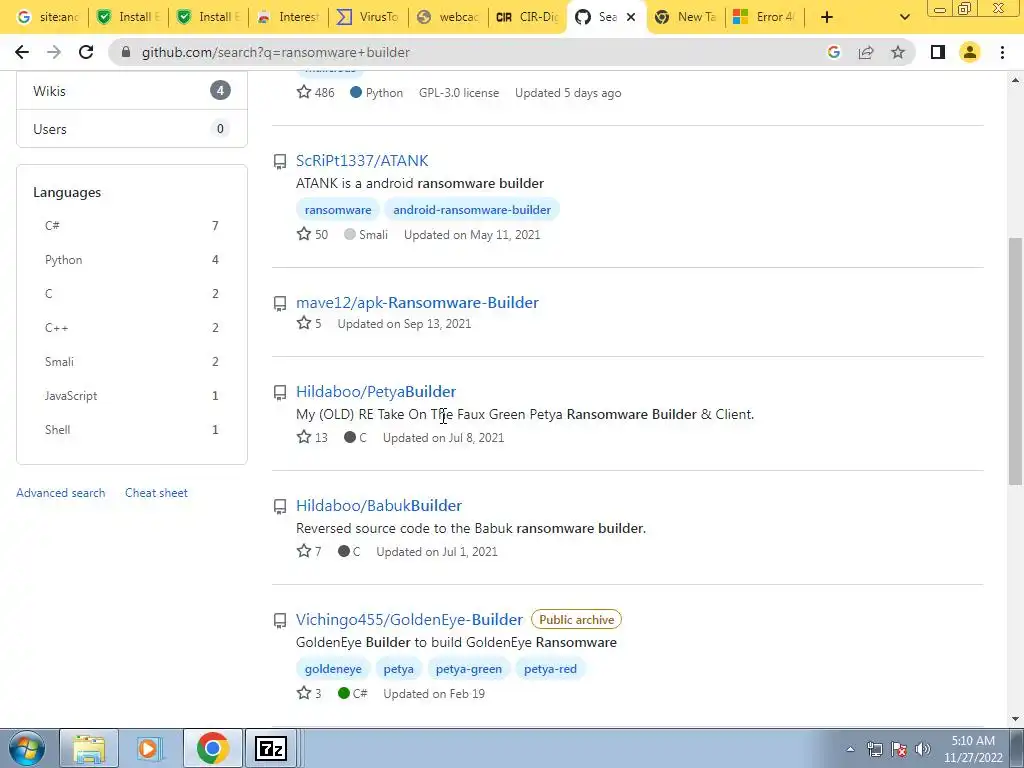Viewport: 1024px width, 768px height.
Task: Share this page via address bar icon
Action: pyautogui.click(x=866, y=52)
